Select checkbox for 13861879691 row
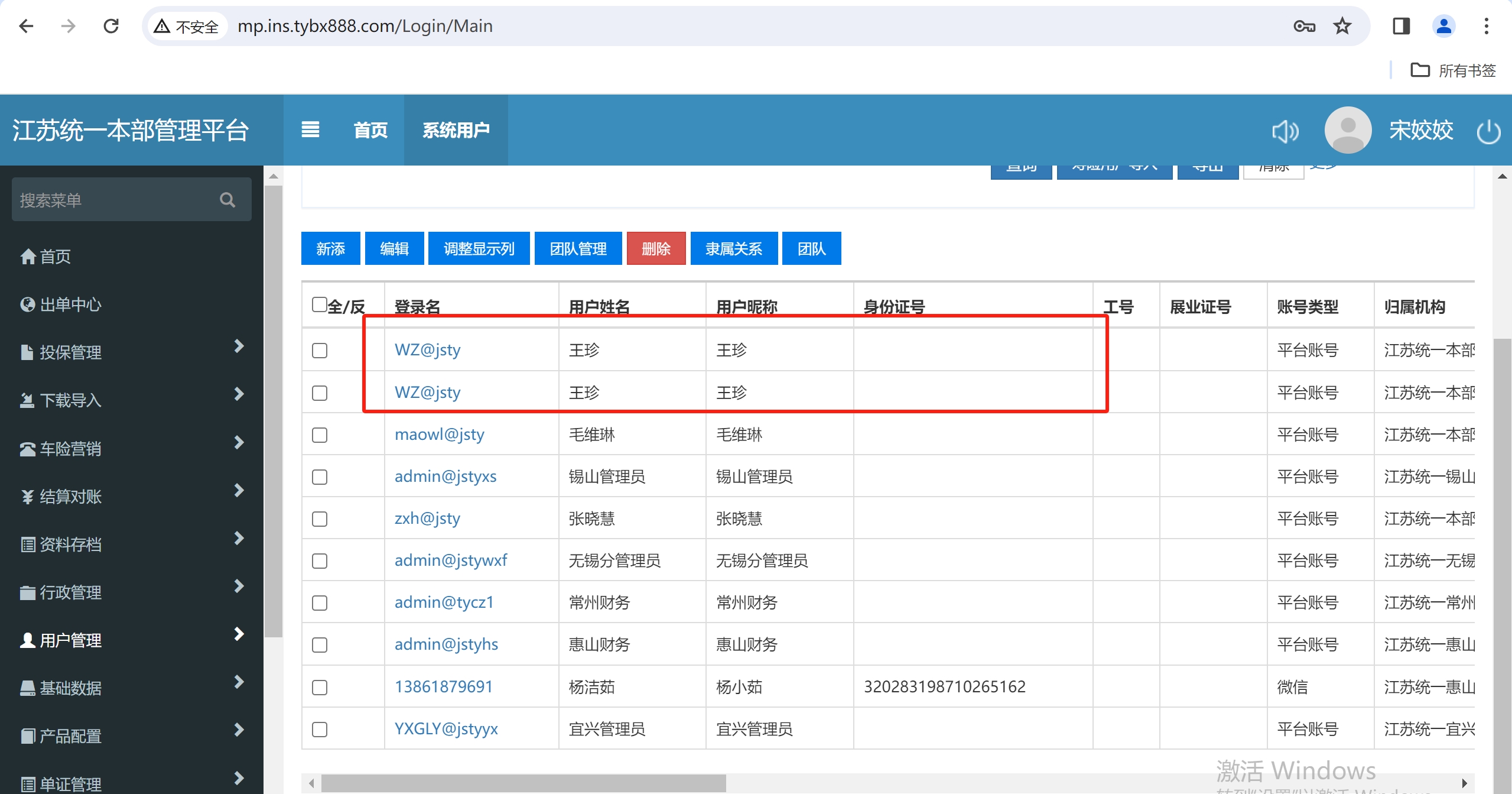The image size is (1512, 794). point(320,687)
